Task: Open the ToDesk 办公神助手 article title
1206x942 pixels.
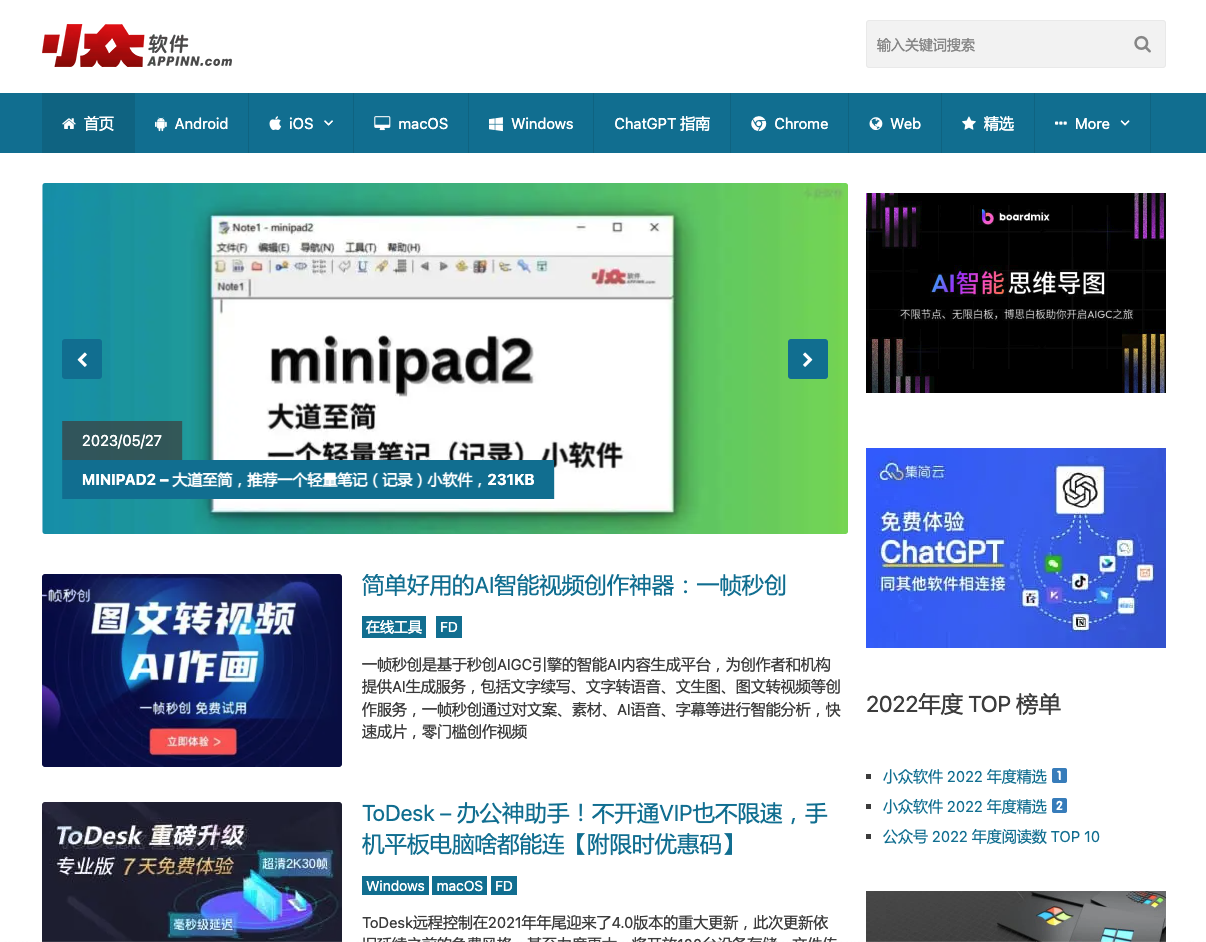Action: click(596, 829)
